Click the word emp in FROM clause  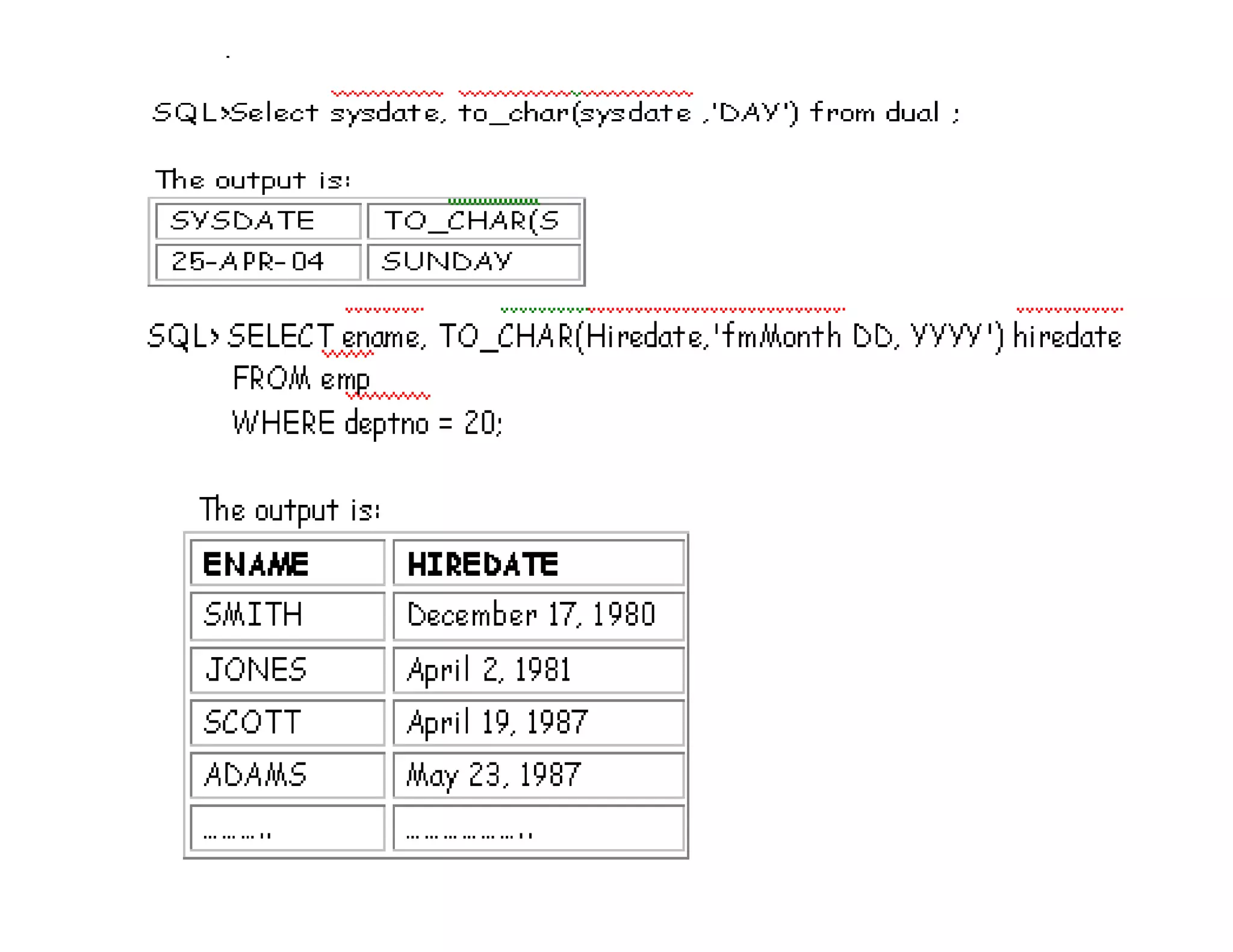click(x=344, y=380)
